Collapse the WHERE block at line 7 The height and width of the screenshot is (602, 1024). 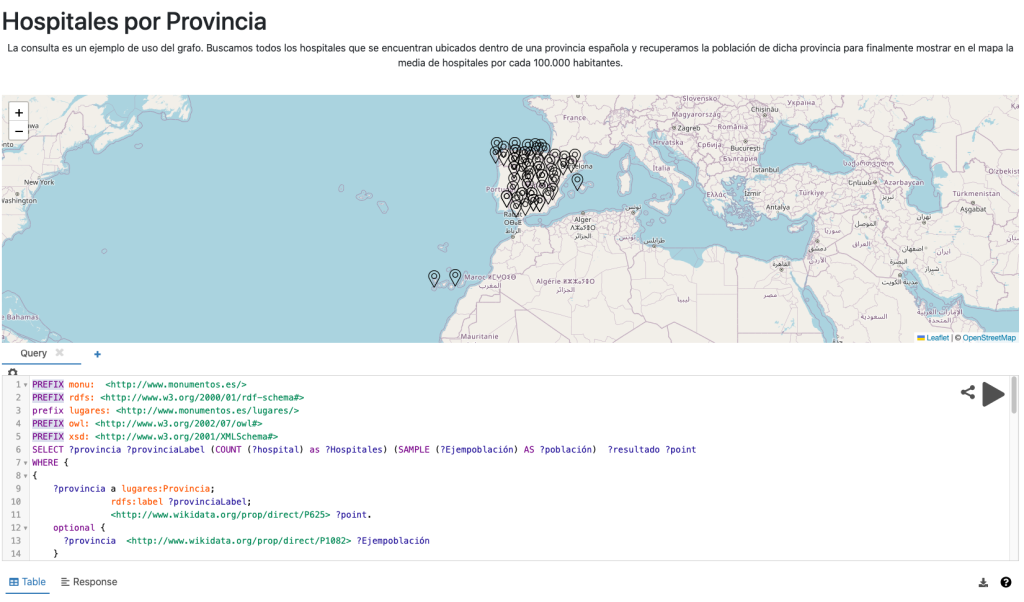click(25, 462)
